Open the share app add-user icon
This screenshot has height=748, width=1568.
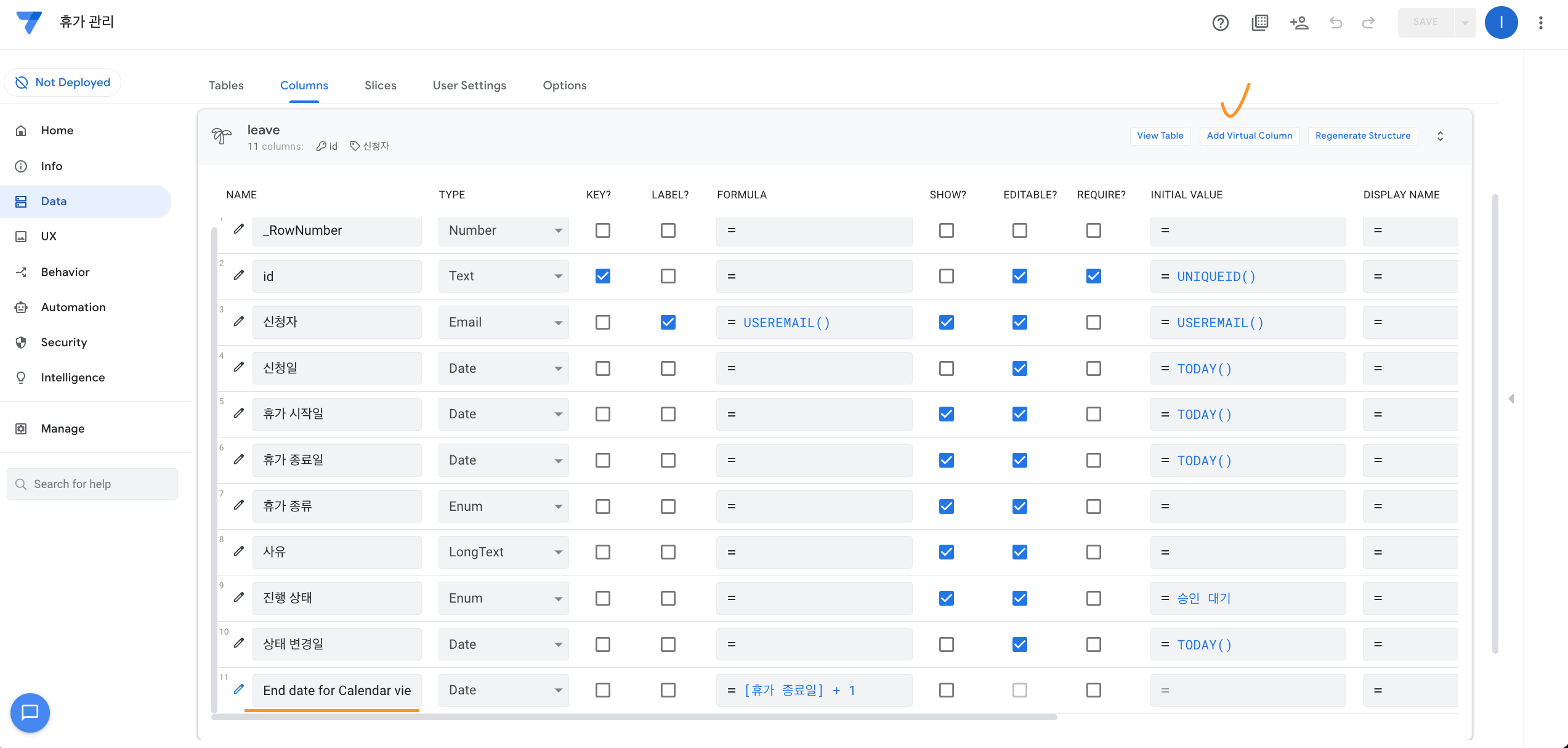pos(1299,23)
